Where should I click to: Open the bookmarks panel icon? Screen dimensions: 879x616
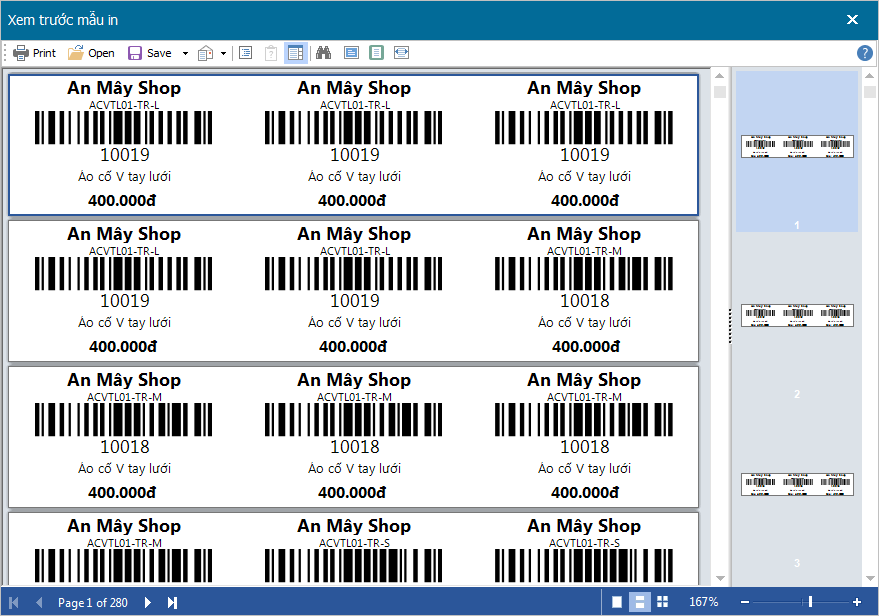[246, 53]
